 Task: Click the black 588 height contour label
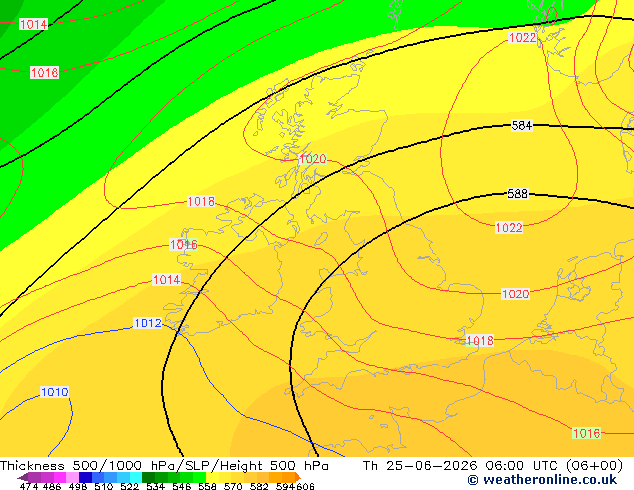(518, 194)
